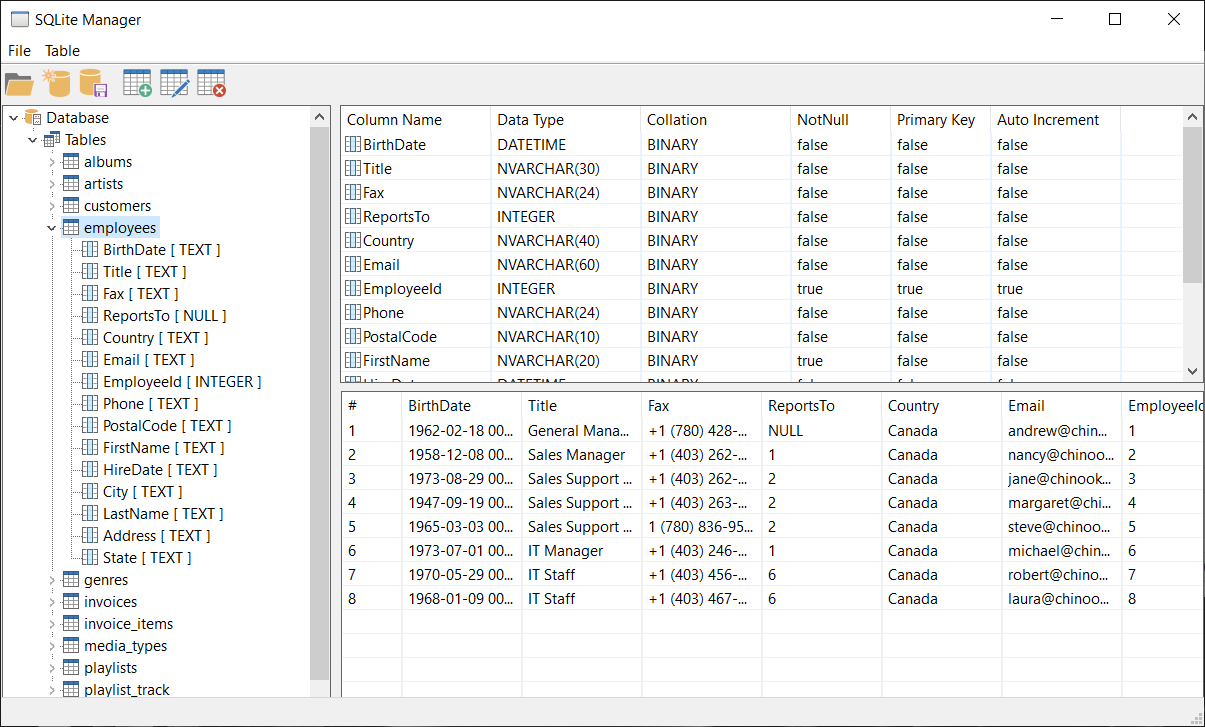Sort by the Data Type column header

pos(565,120)
